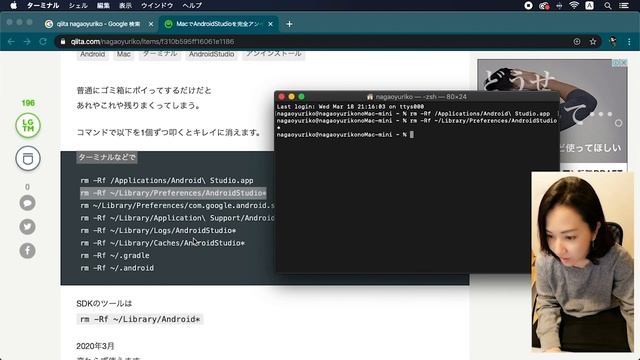This screenshot has height=360, width=640.
Task: Click the site lock icon
Action: [x=62, y=42]
